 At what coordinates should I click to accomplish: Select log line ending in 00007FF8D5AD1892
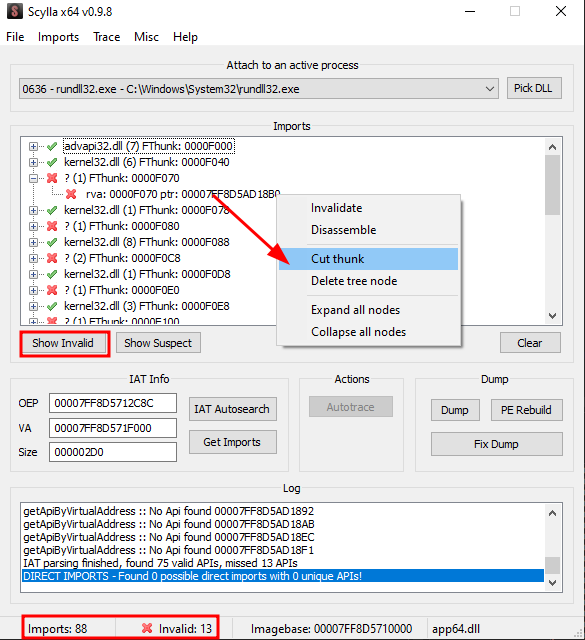(282, 511)
